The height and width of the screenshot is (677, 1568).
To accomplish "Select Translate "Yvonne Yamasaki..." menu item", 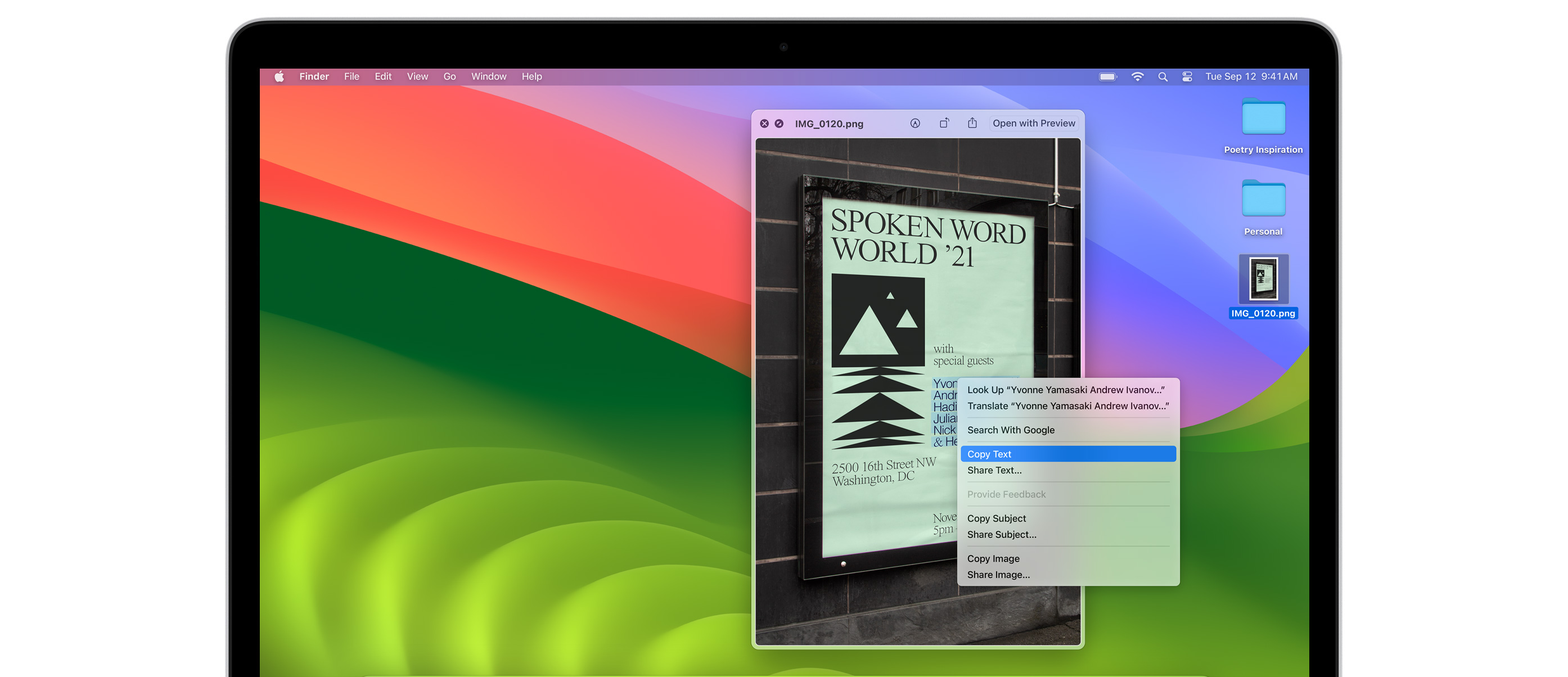I will point(1067,406).
